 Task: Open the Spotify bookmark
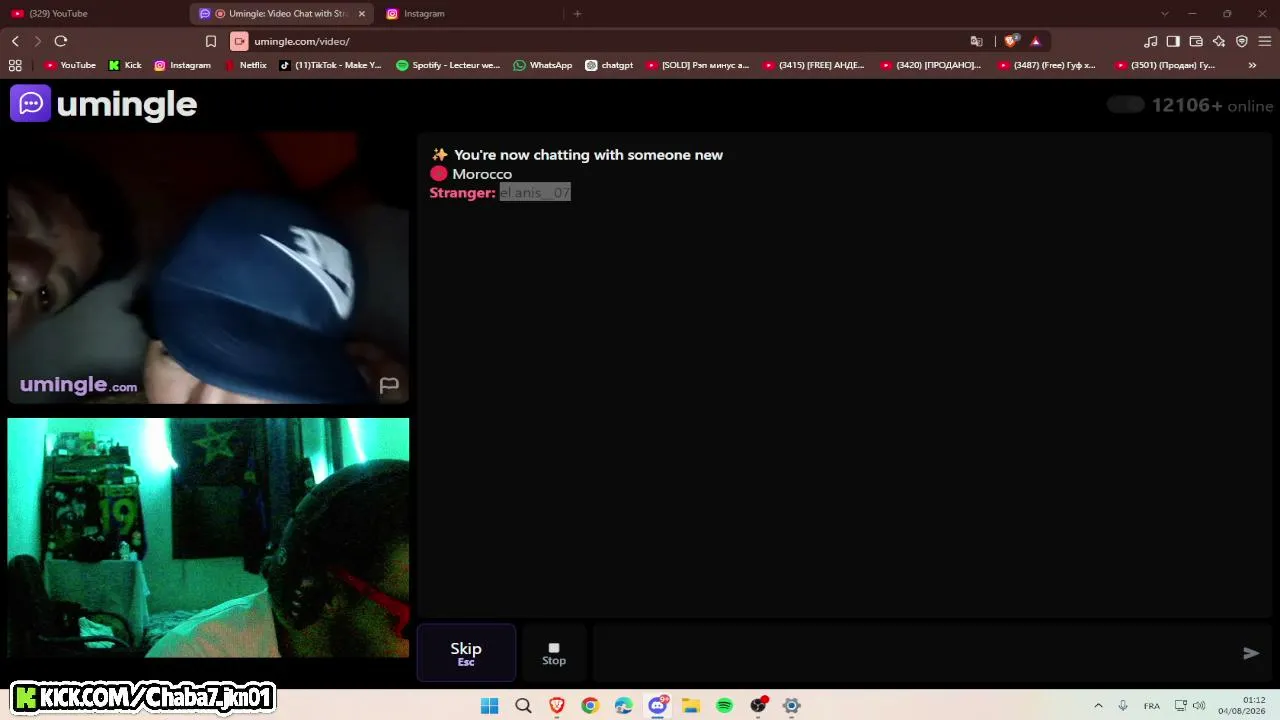click(448, 65)
